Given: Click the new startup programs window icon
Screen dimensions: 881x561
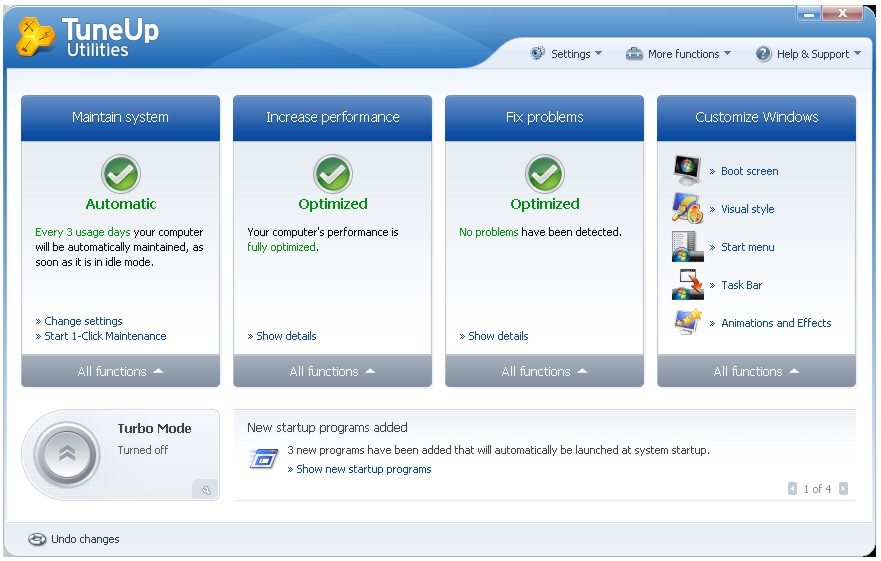Looking at the screenshot, I should 264,459.
